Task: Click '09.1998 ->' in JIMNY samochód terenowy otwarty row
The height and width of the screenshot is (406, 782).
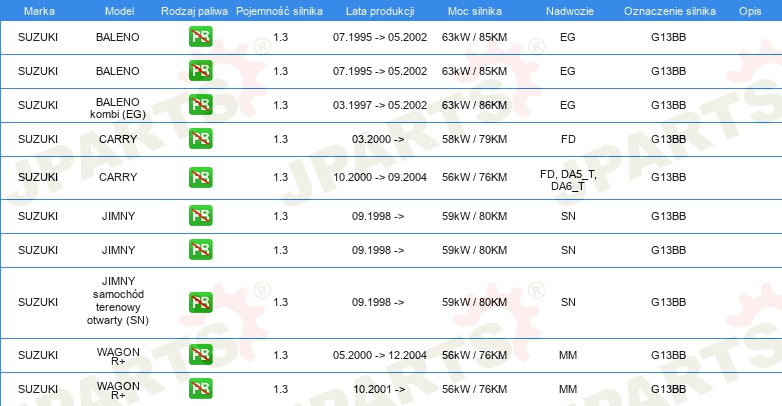Action: tap(378, 302)
